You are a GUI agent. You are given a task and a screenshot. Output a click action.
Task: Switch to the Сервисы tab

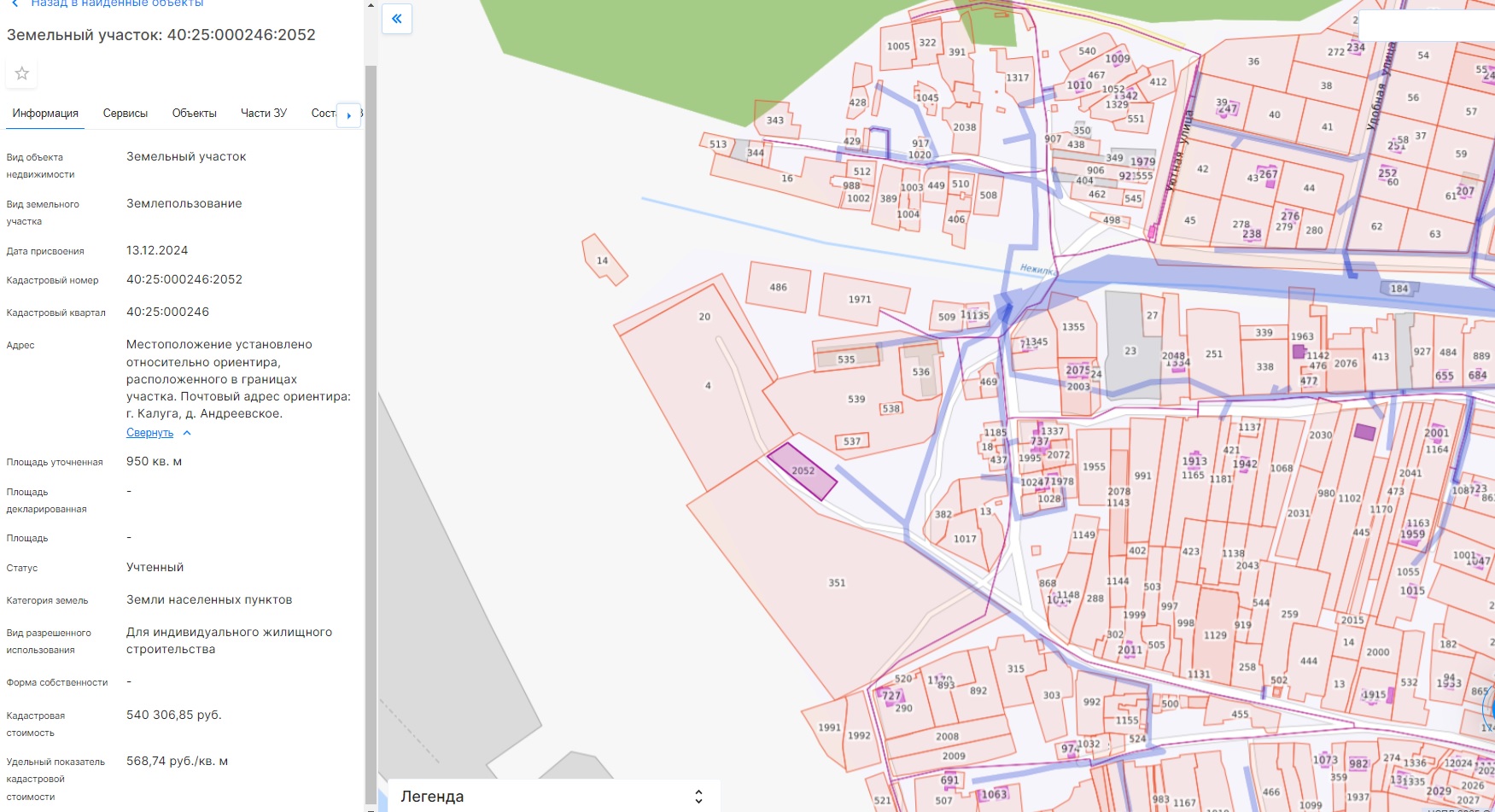coord(126,114)
